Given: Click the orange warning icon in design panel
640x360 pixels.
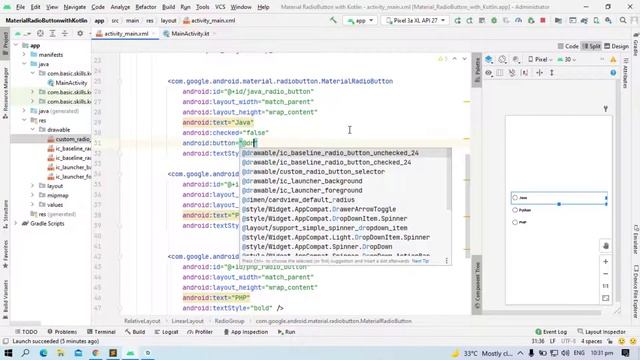Looking at the screenshot, I should click(x=613, y=60).
